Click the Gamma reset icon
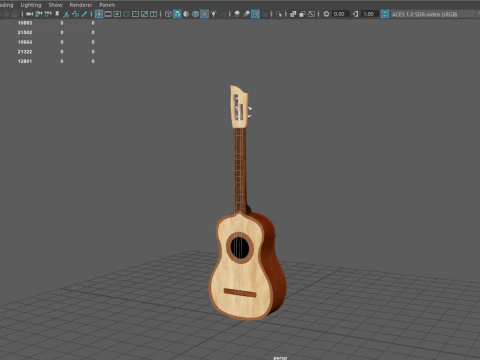 [356, 14]
